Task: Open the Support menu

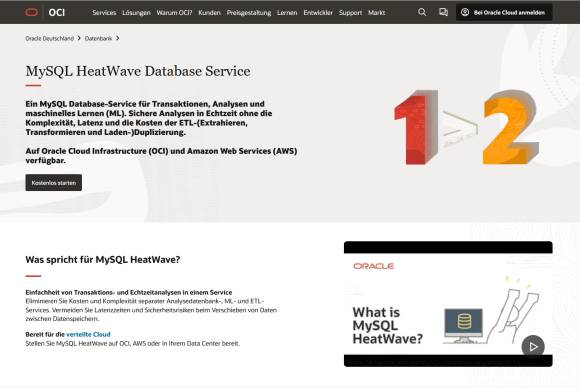Action: pyautogui.click(x=350, y=13)
